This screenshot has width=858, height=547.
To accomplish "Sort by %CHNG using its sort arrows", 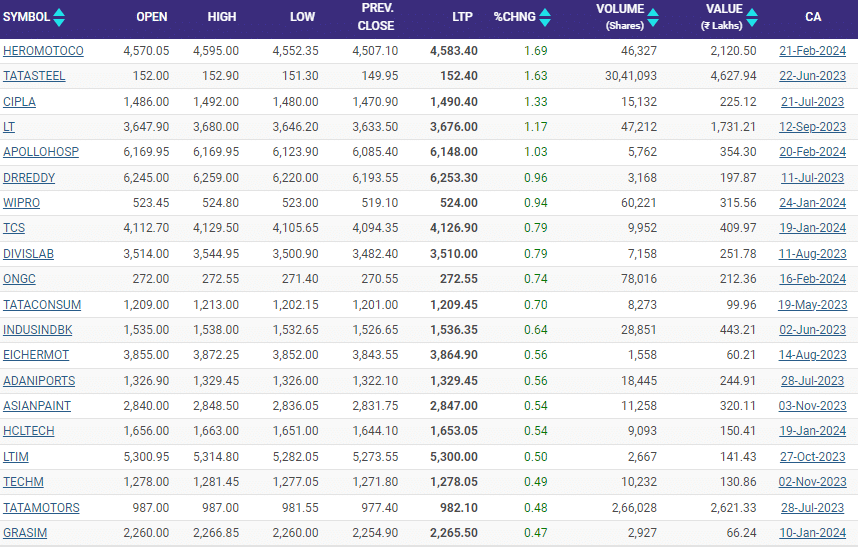I will point(545,17).
